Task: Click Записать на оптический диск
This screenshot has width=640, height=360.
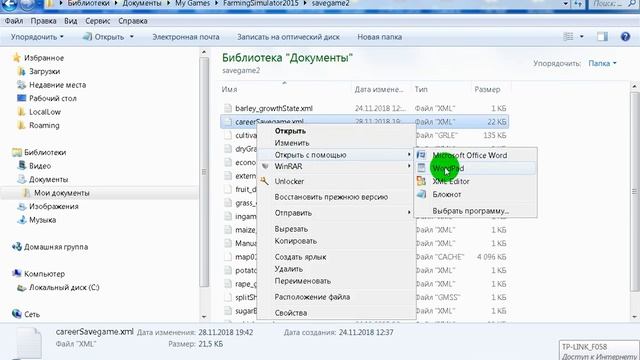Action: coord(288,37)
